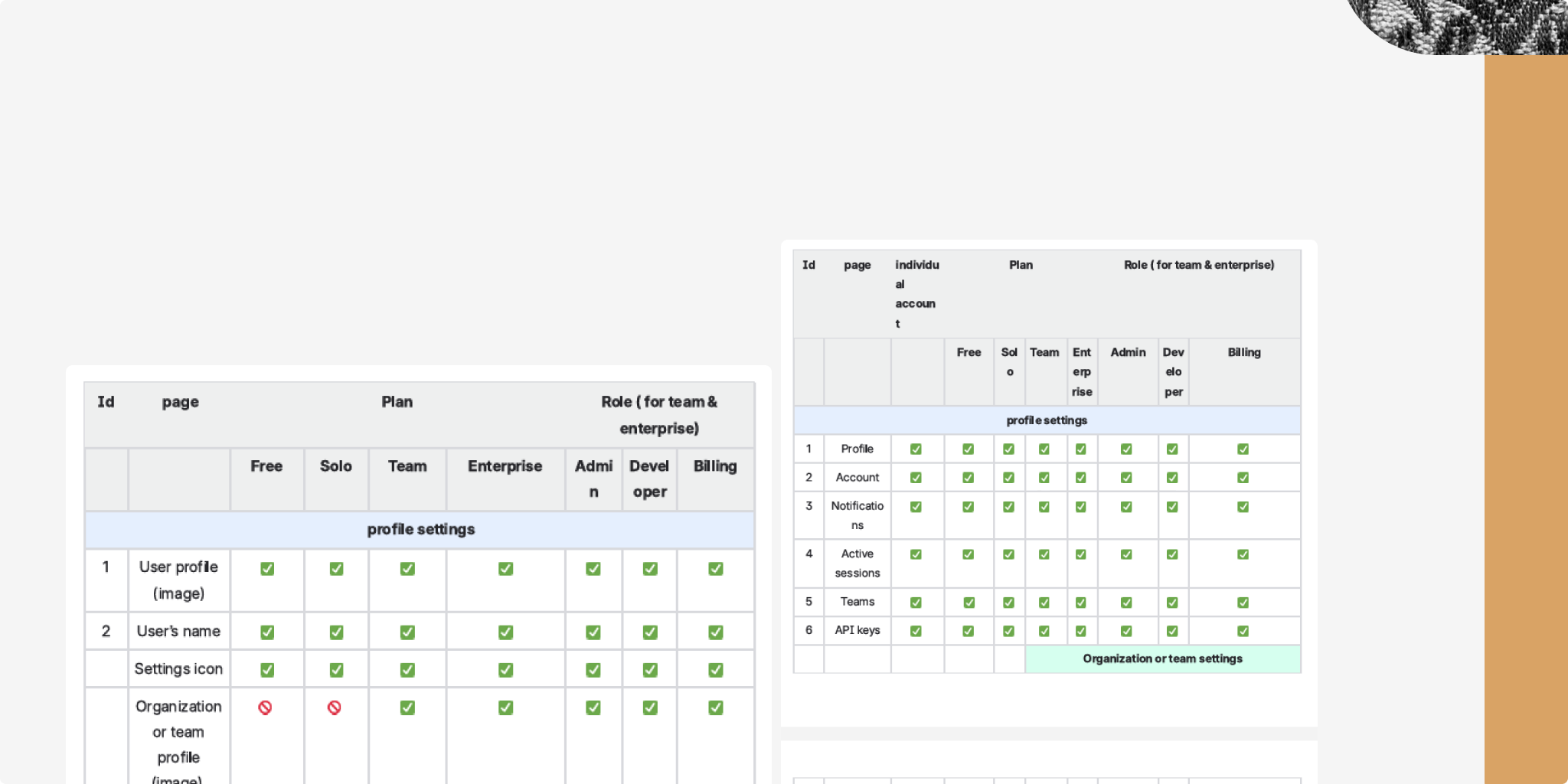Click the "Organization or team profile" cell
The image size is (1568, 784).
tap(178, 736)
